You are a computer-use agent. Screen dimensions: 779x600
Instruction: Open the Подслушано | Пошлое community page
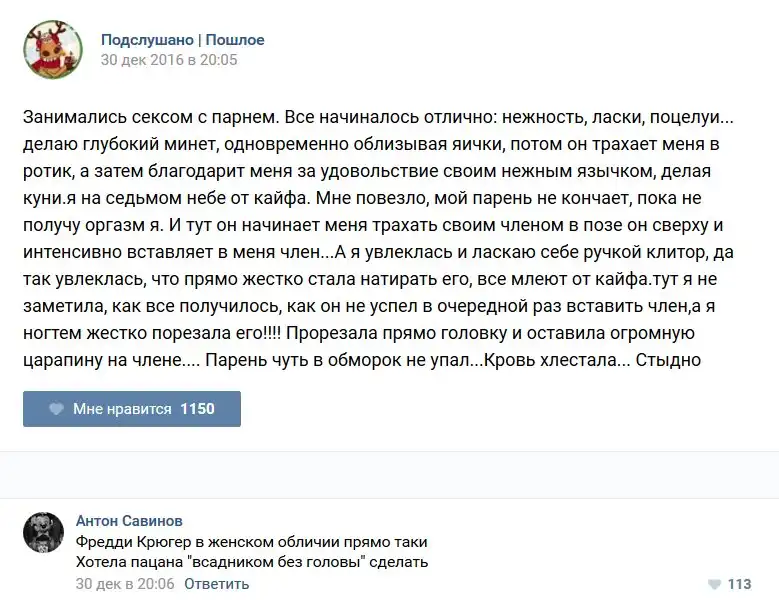(x=182, y=40)
